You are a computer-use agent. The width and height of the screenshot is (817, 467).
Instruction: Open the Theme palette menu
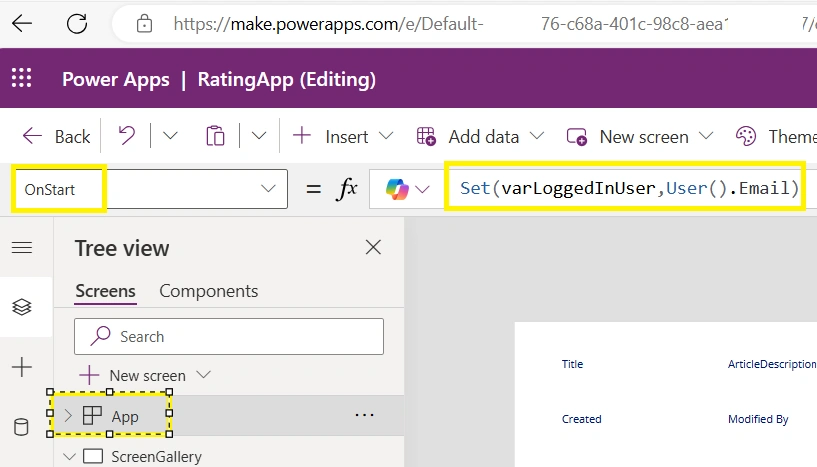pyautogui.click(x=776, y=137)
